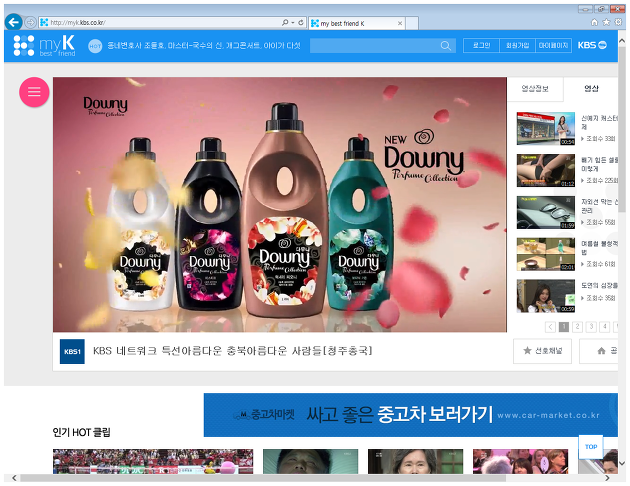The image size is (630, 486).
Task: Click the 조회수 61회 view count text
Action: 600,264
